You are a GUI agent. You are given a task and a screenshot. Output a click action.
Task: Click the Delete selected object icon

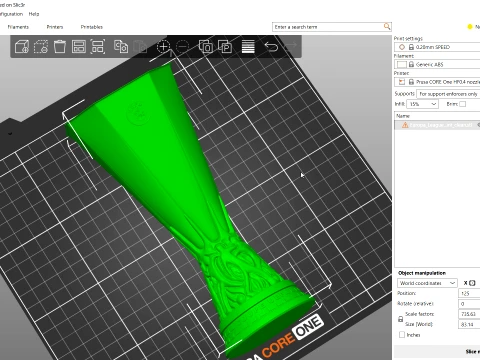coord(41,47)
